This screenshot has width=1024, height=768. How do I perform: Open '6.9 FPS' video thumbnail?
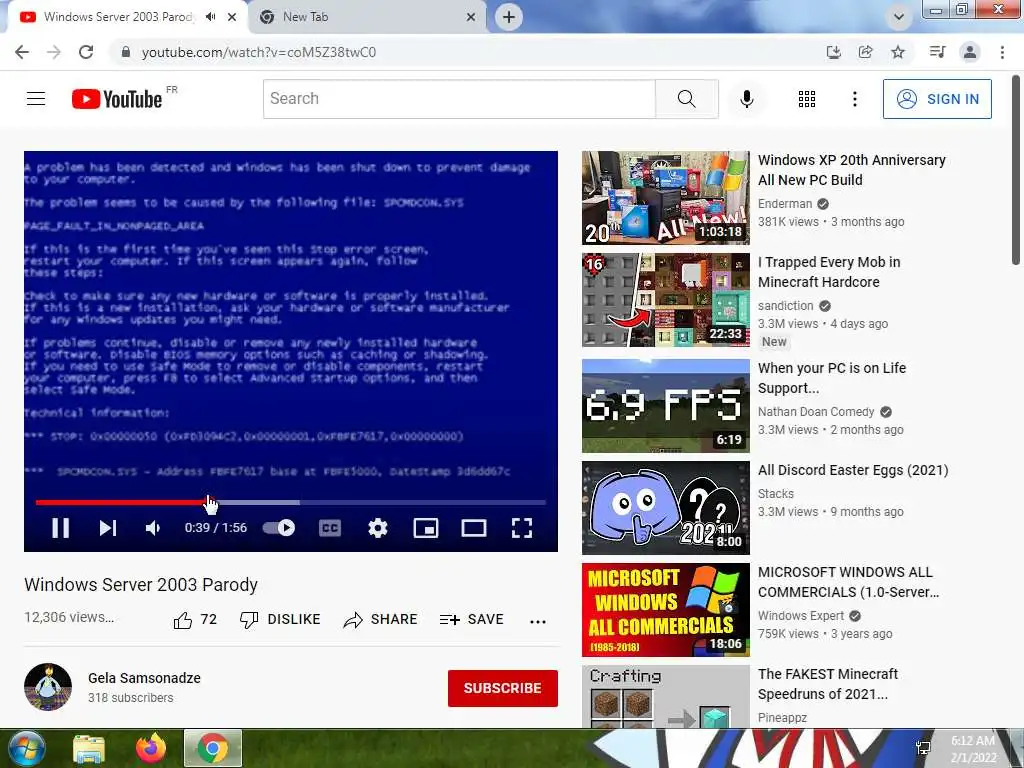pos(665,406)
